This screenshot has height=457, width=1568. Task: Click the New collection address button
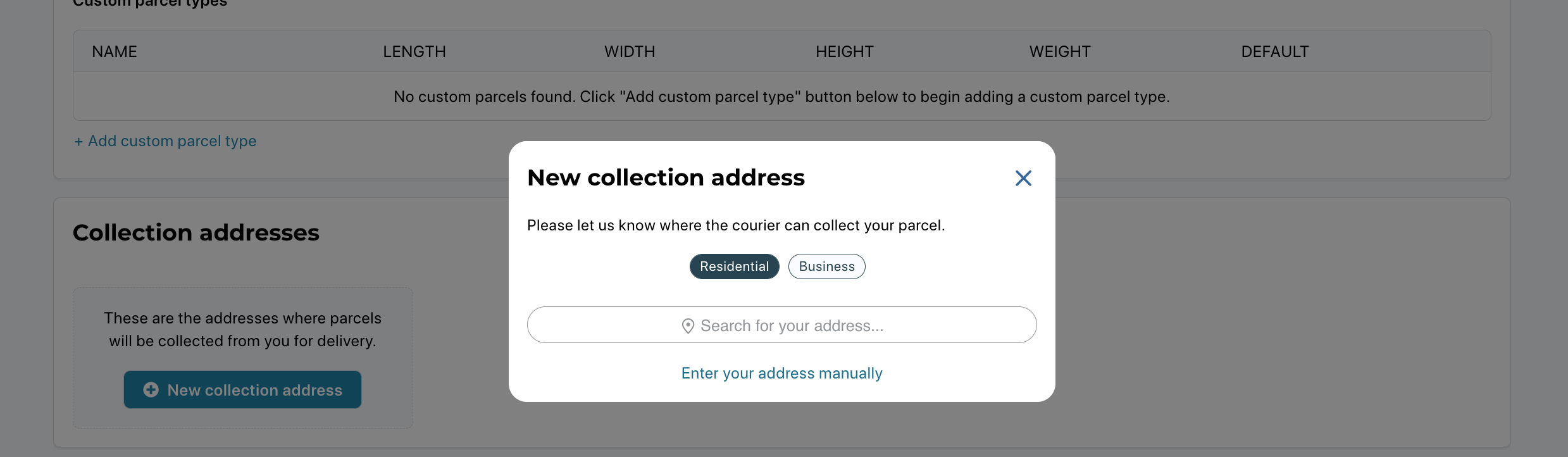click(242, 390)
